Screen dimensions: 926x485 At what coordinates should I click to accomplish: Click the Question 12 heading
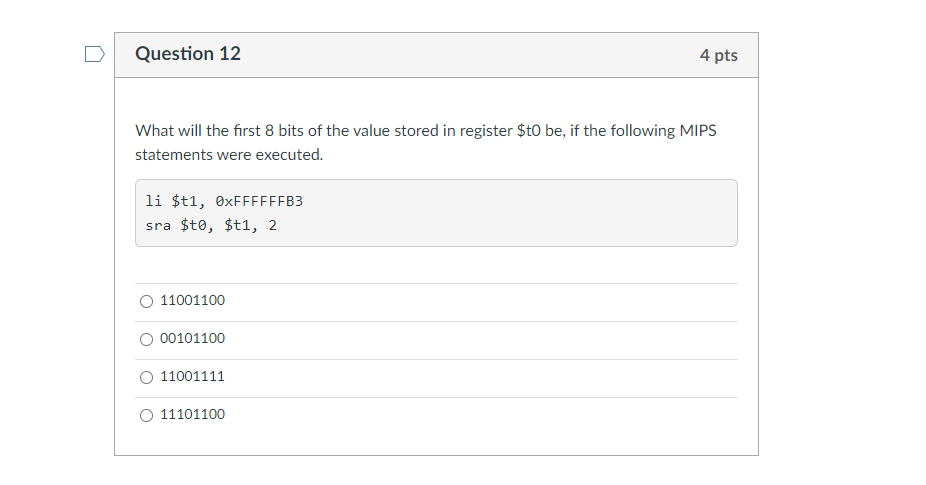[x=188, y=54]
